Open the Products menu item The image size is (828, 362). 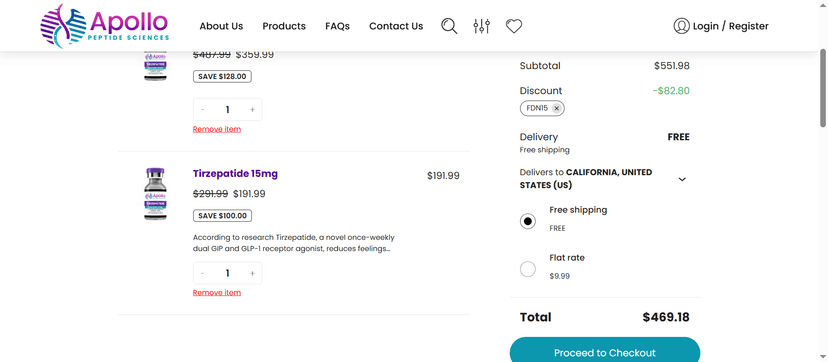(x=284, y=26)
